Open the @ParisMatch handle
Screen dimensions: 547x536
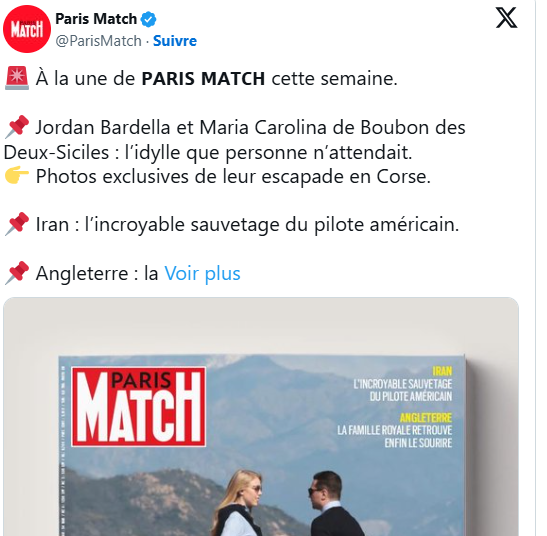(x=98, y=41)
